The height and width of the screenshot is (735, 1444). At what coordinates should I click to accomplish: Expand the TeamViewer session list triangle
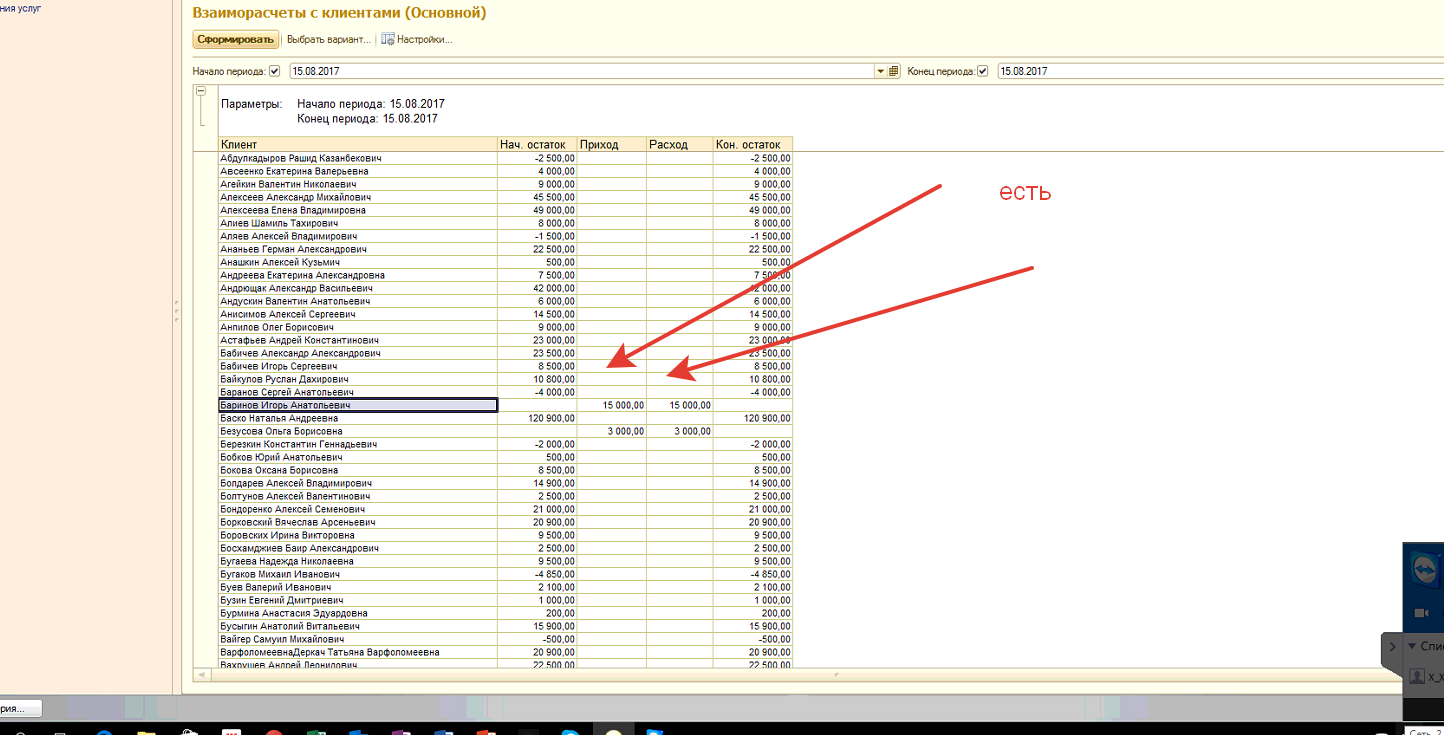(x=1412, y=647)
